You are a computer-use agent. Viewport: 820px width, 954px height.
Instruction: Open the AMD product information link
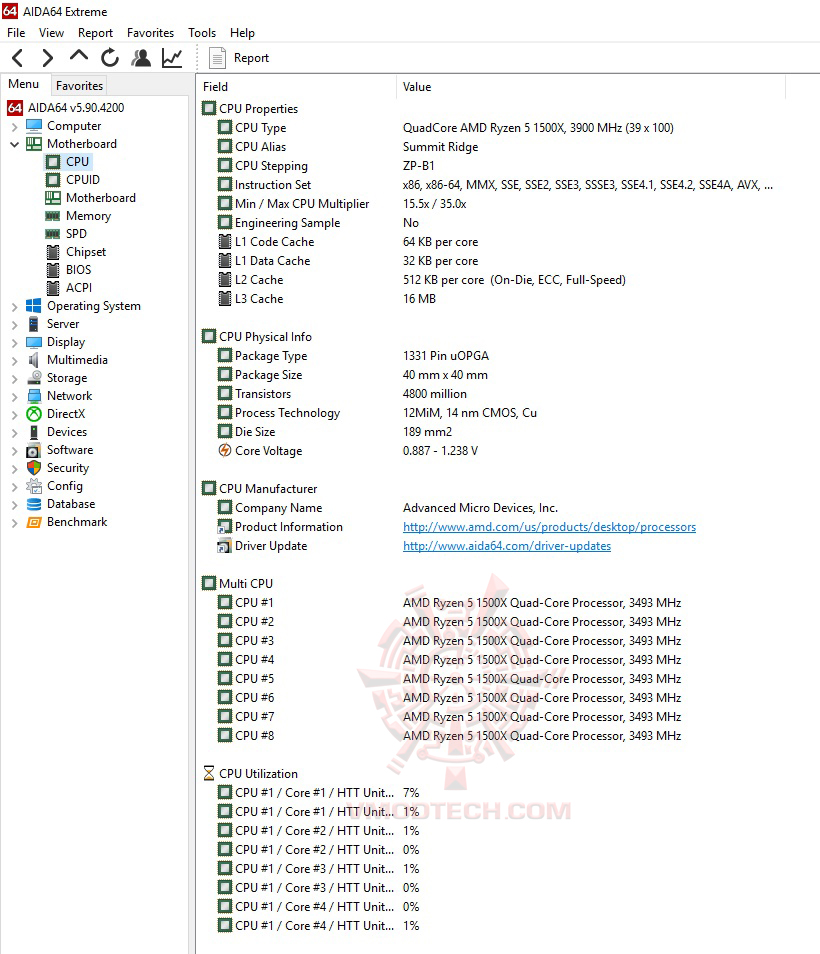pos(549,527)
